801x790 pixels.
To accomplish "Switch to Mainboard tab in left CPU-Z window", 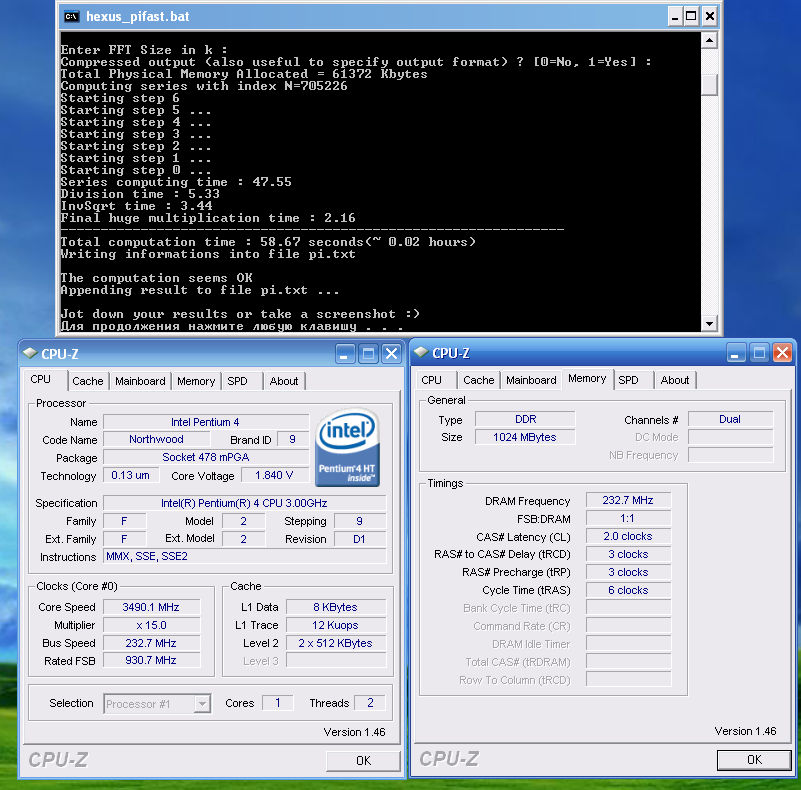I will click(x=140, y=381).
